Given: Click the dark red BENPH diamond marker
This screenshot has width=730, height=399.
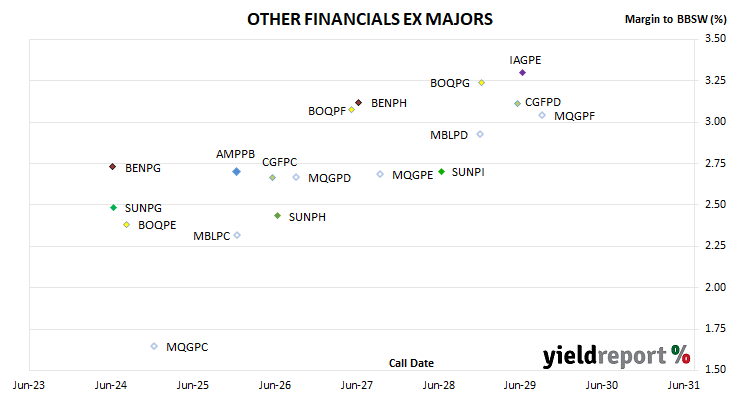Looking at the screenshot, I should (x=358, y=102).
